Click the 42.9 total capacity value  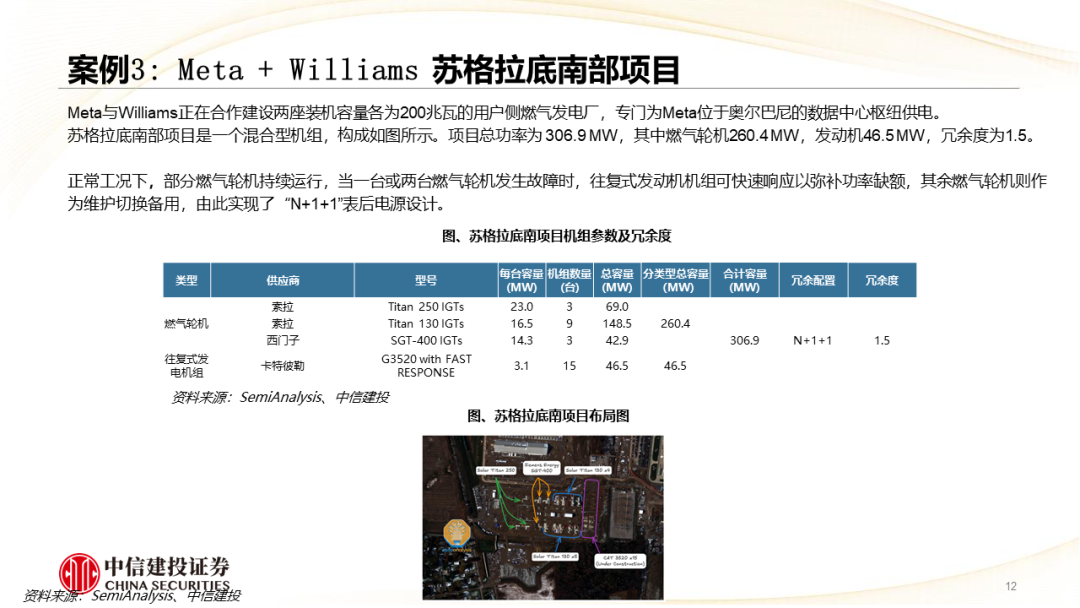point(616,341)
